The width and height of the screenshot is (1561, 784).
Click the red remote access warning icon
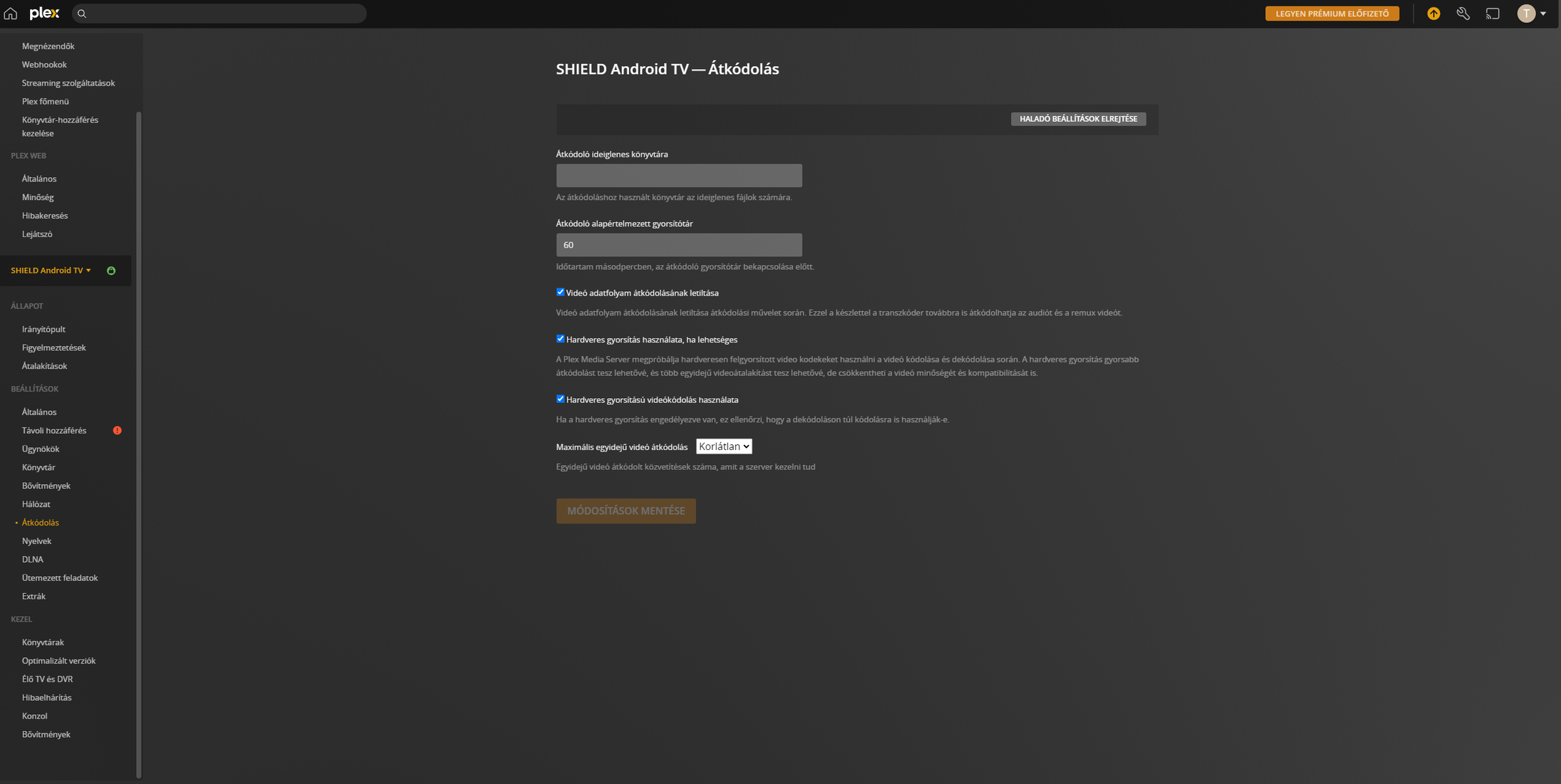point(117,431)
